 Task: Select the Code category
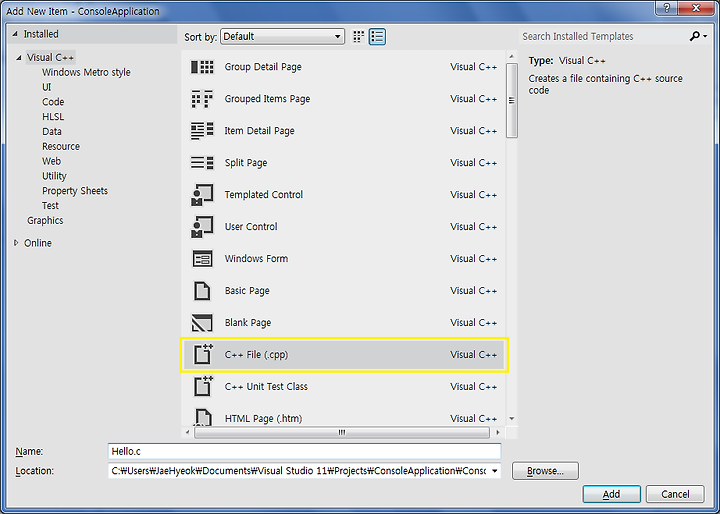(x=53, y=102)
